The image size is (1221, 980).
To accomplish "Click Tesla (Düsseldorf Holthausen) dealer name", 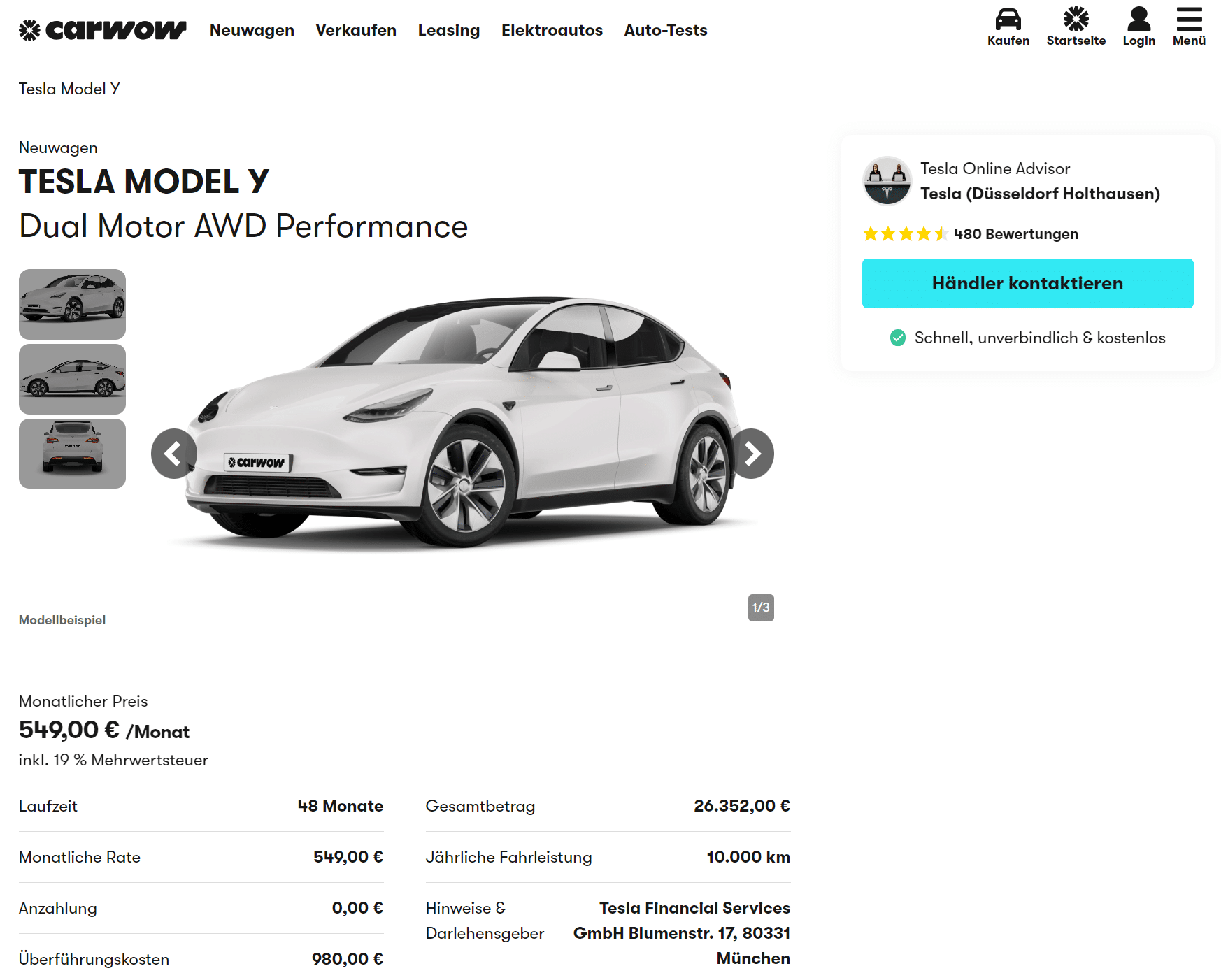I will tap(1040, 194).
